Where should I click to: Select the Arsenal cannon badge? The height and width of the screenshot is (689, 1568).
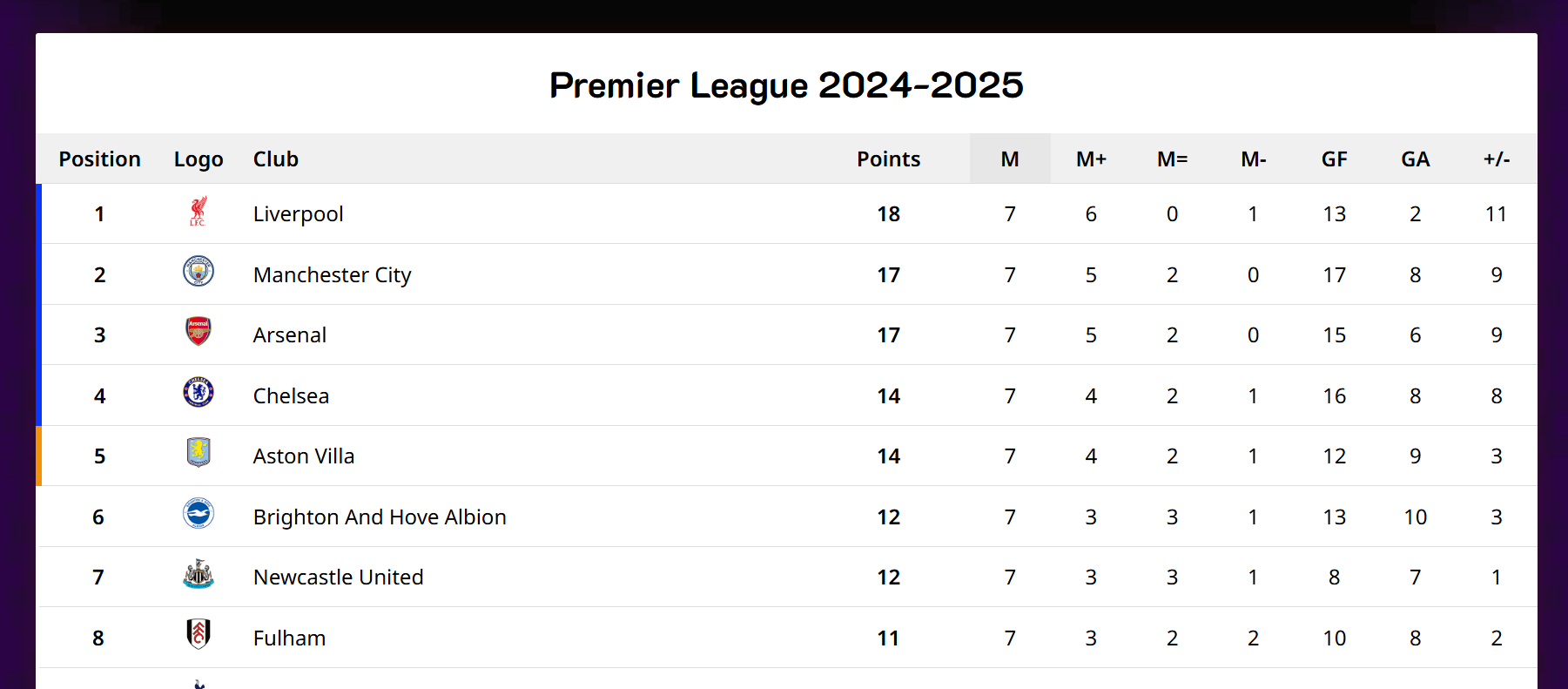[199, 332]
